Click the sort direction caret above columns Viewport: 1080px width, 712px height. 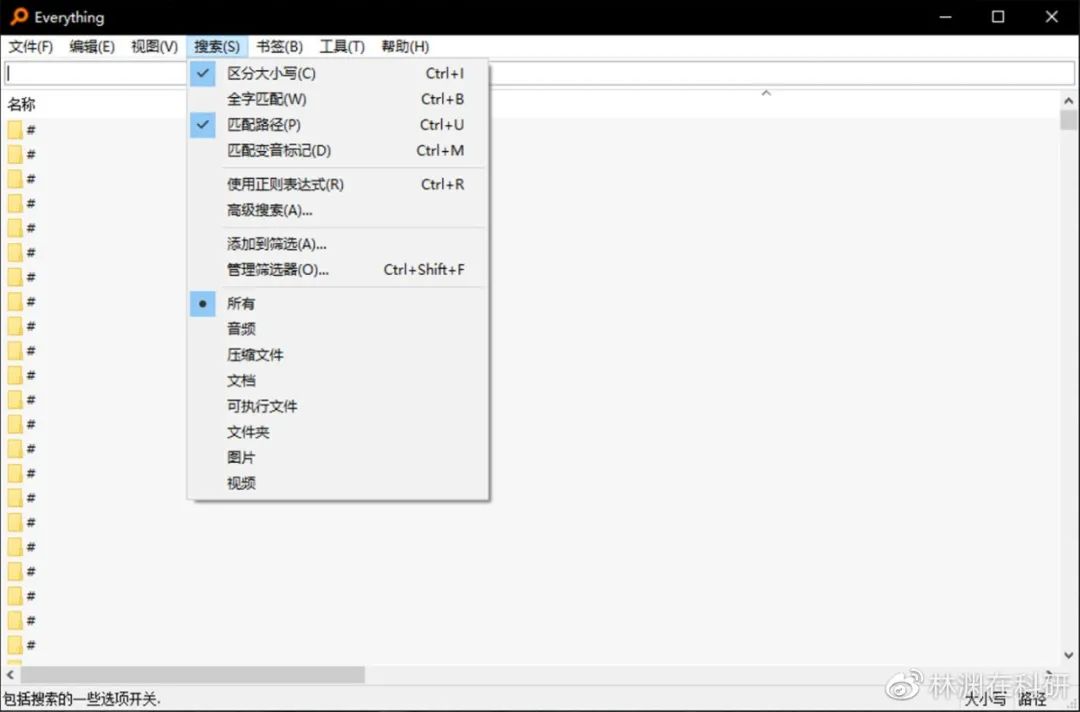766,93
